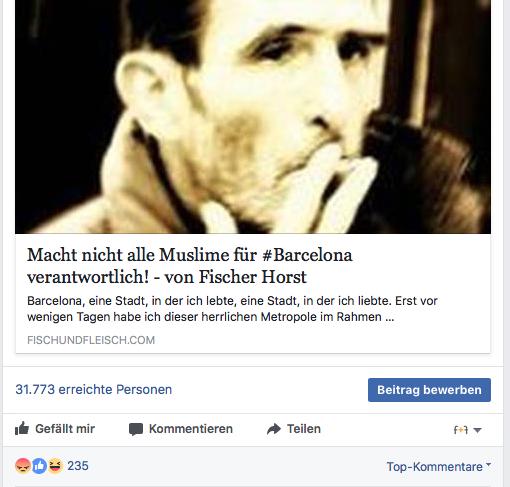Click the article description starting Barcelona, eine Stadt
The width and height of the screenshot is (510, 487).
point(232,309)
